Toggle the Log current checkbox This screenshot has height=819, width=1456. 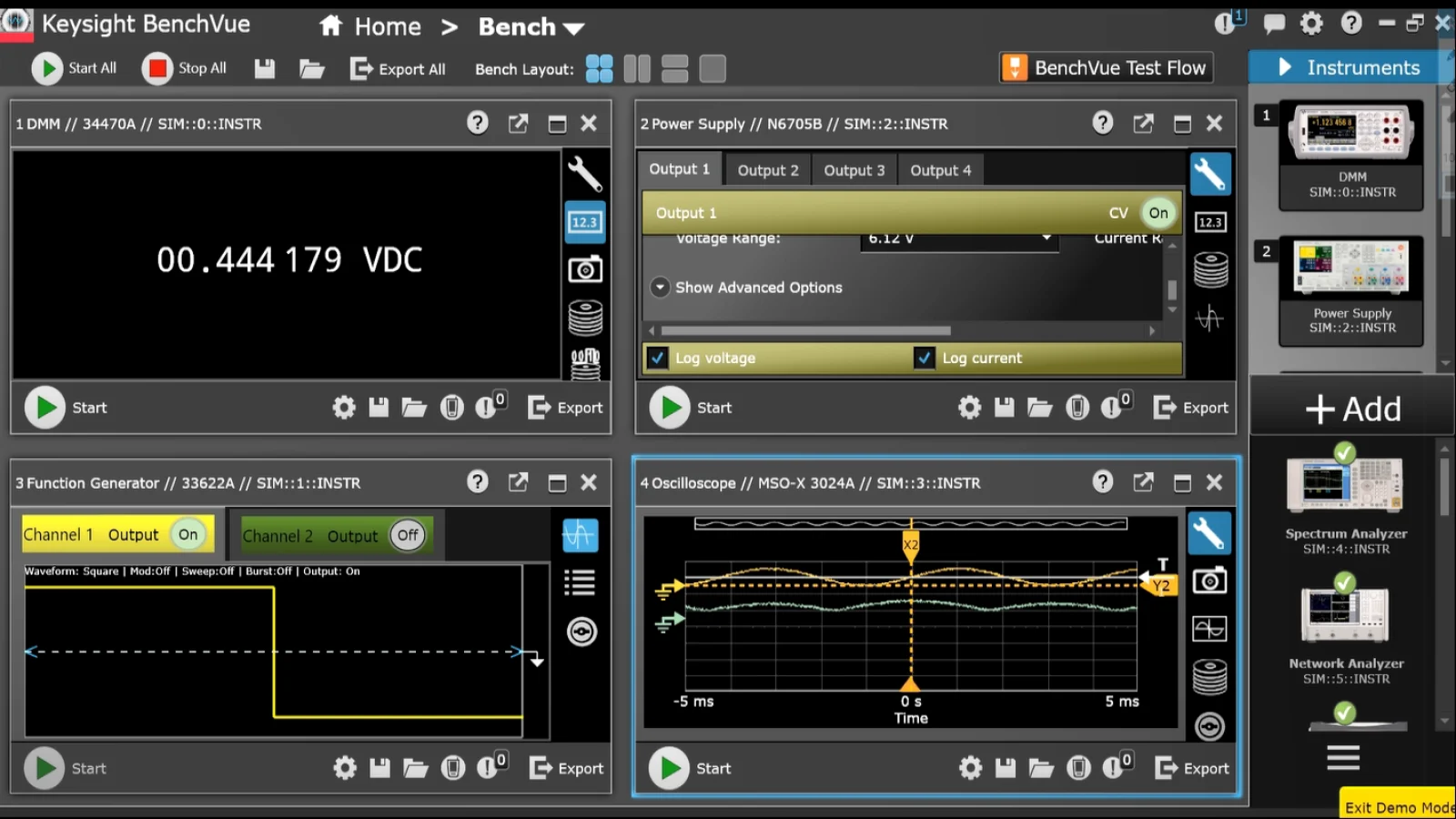click(x=924, y=358)
